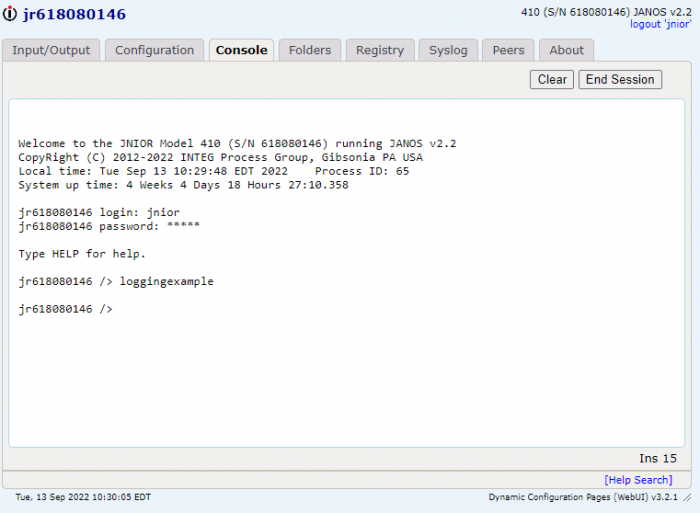Open the Peers tab

pyautogui.click(x=508, y=50)
